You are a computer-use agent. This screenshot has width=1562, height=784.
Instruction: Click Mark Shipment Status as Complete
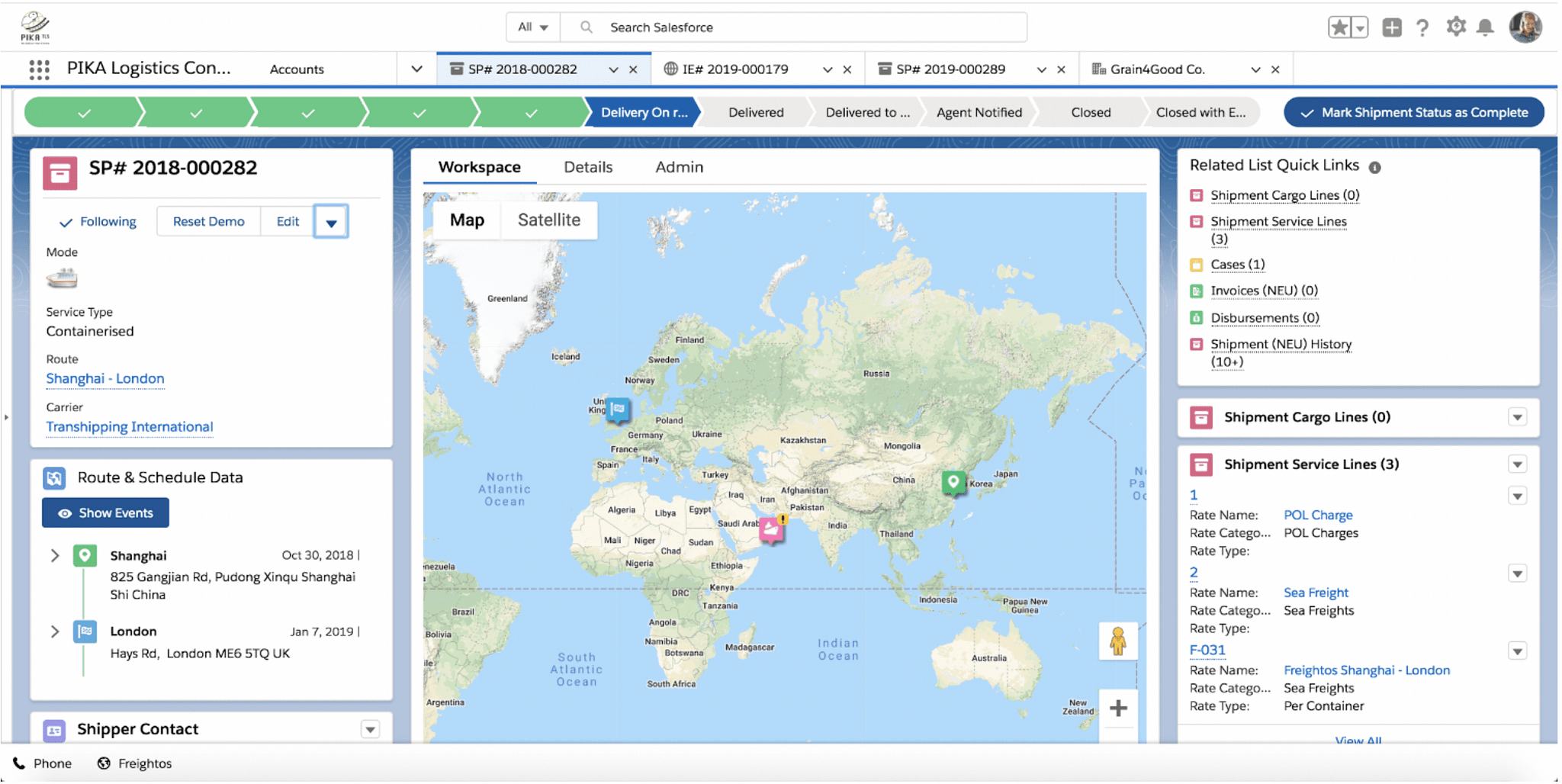point(1414,112)
